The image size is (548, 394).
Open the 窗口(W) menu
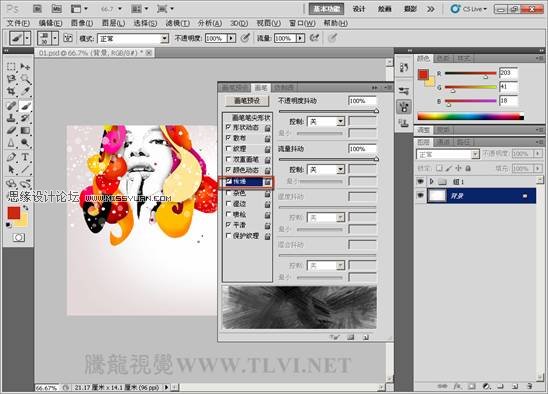click(x=302, y=23)
